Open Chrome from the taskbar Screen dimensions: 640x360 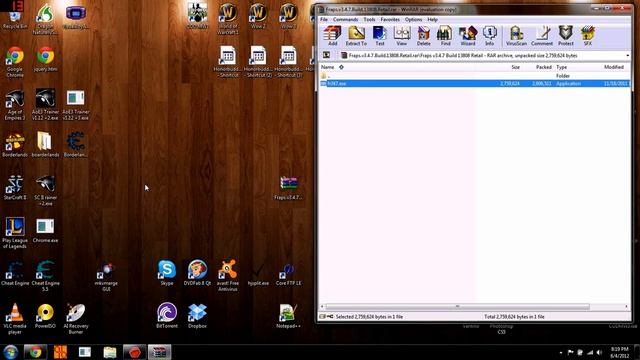click(35, 352)
